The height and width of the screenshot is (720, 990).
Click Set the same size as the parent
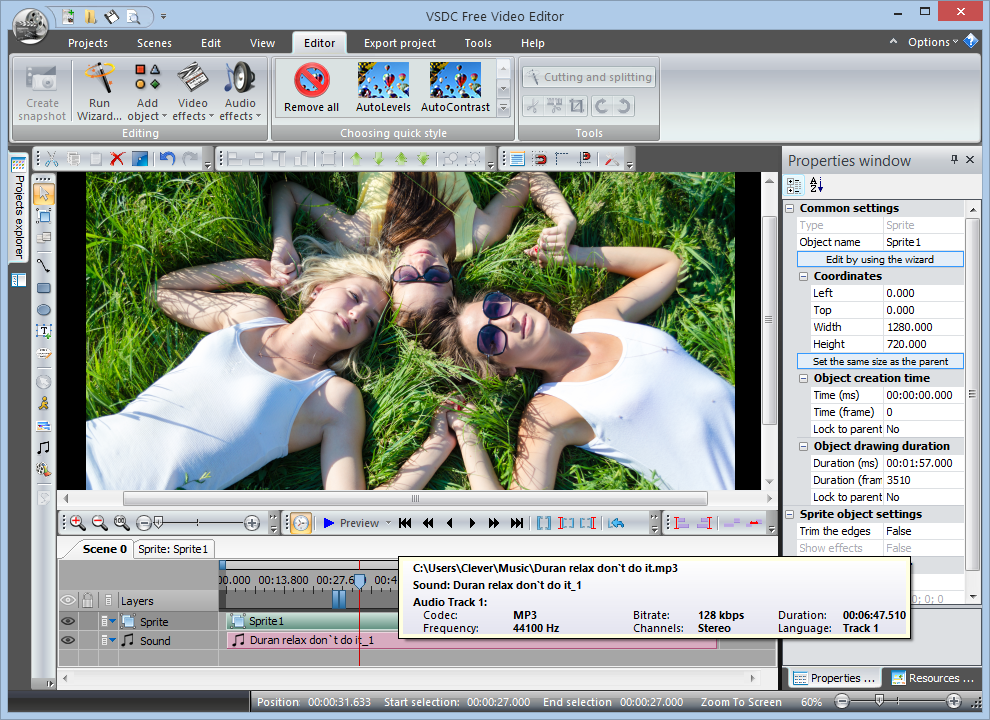879,361
